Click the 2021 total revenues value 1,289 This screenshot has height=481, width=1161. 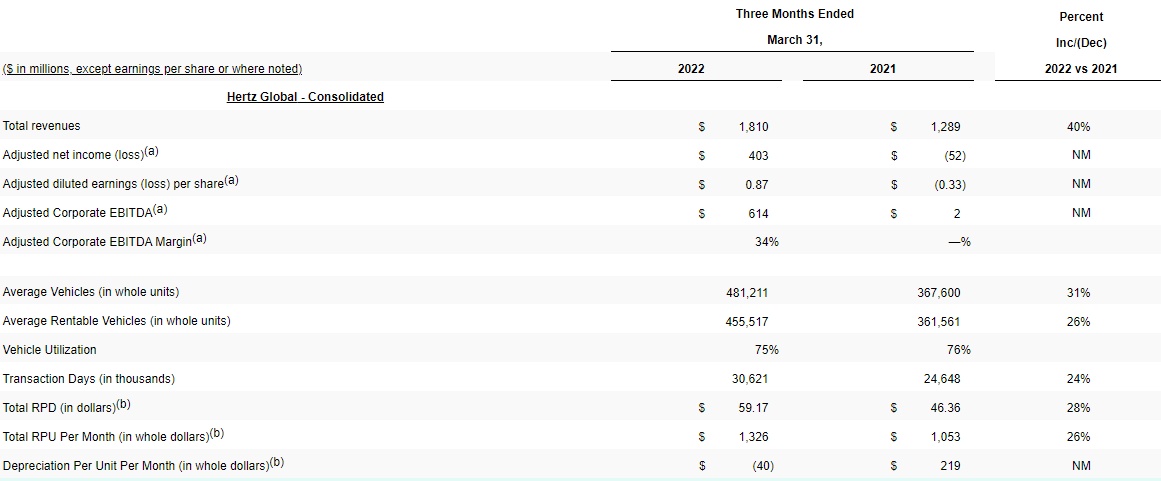[x=945, y=127]
